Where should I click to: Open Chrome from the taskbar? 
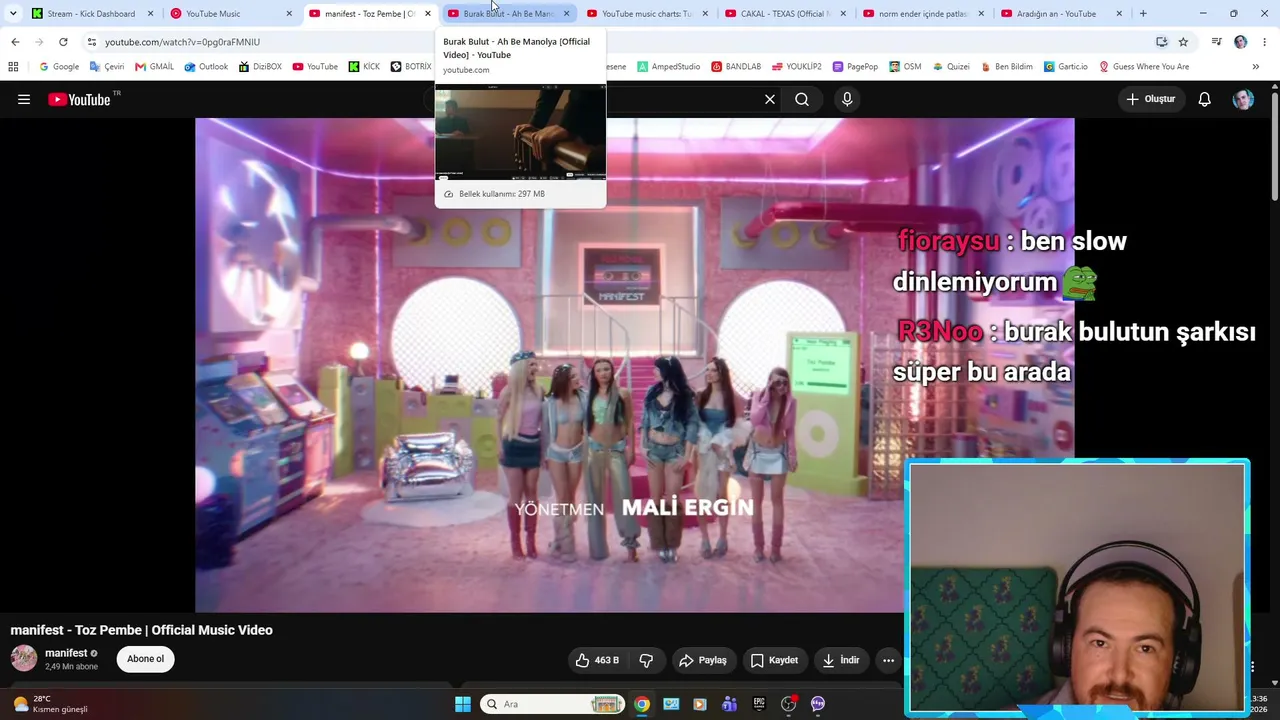642,704
